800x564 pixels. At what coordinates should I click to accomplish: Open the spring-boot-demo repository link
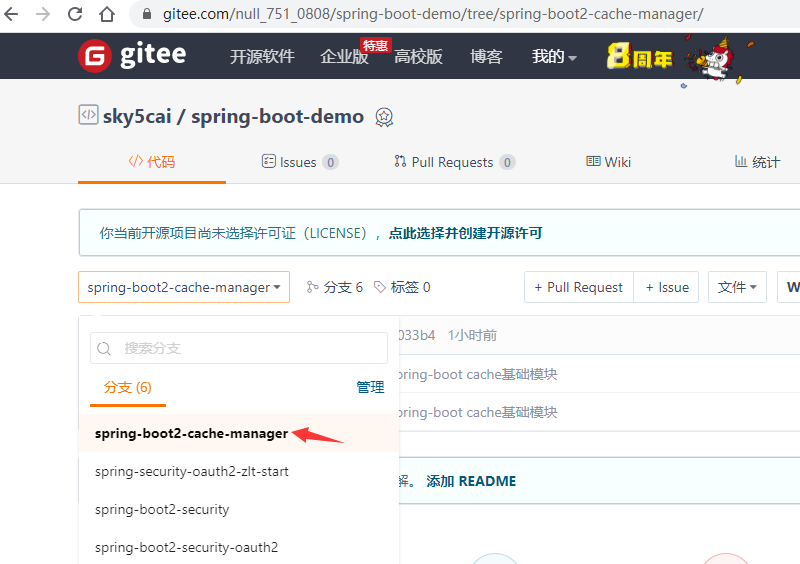tap(278, 116)
